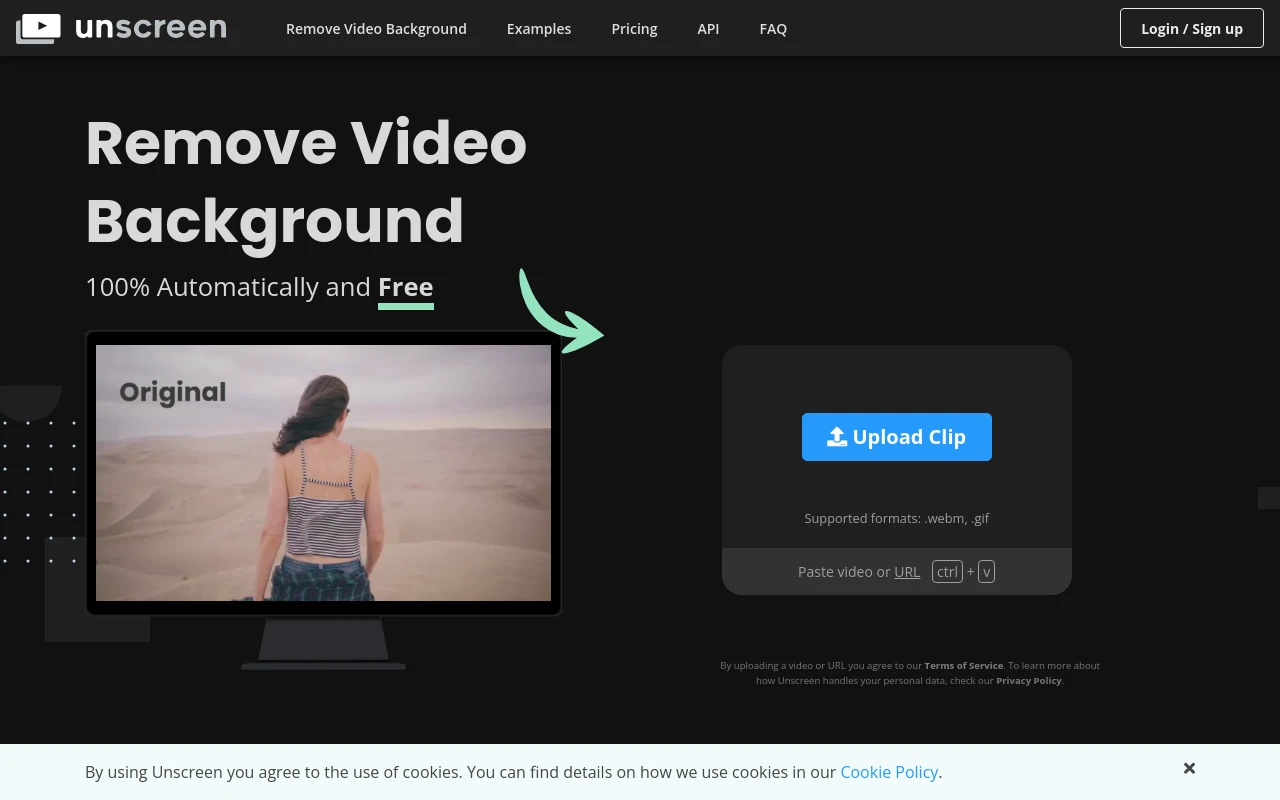Open the Pricing page
This screenshot has width=1280, height=800.
point(634,28)
